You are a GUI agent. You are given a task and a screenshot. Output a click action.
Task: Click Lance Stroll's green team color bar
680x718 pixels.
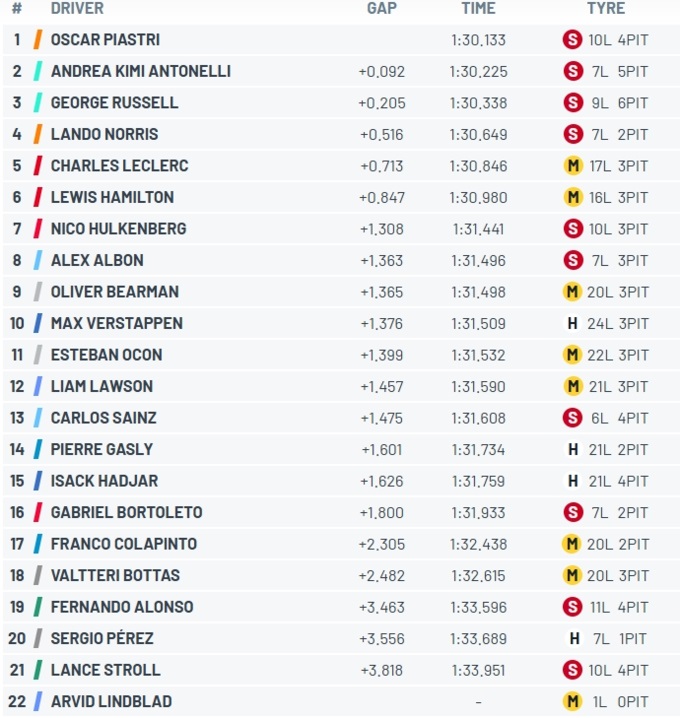[37, 670]
